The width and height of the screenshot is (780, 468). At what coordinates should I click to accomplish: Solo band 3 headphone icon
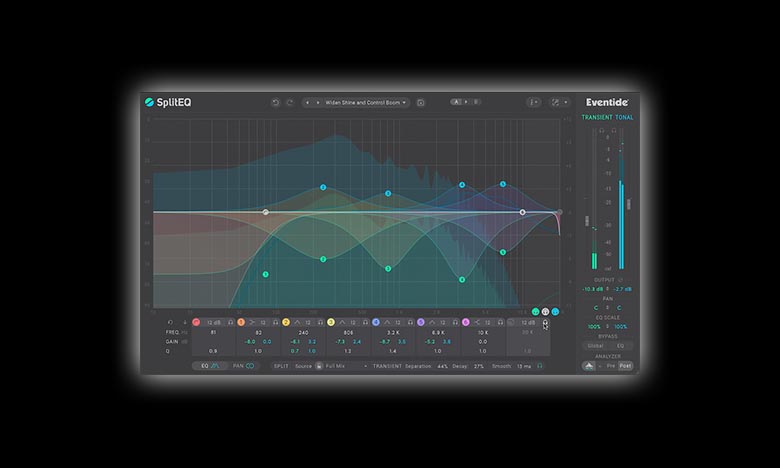click(x=366, y=322)
